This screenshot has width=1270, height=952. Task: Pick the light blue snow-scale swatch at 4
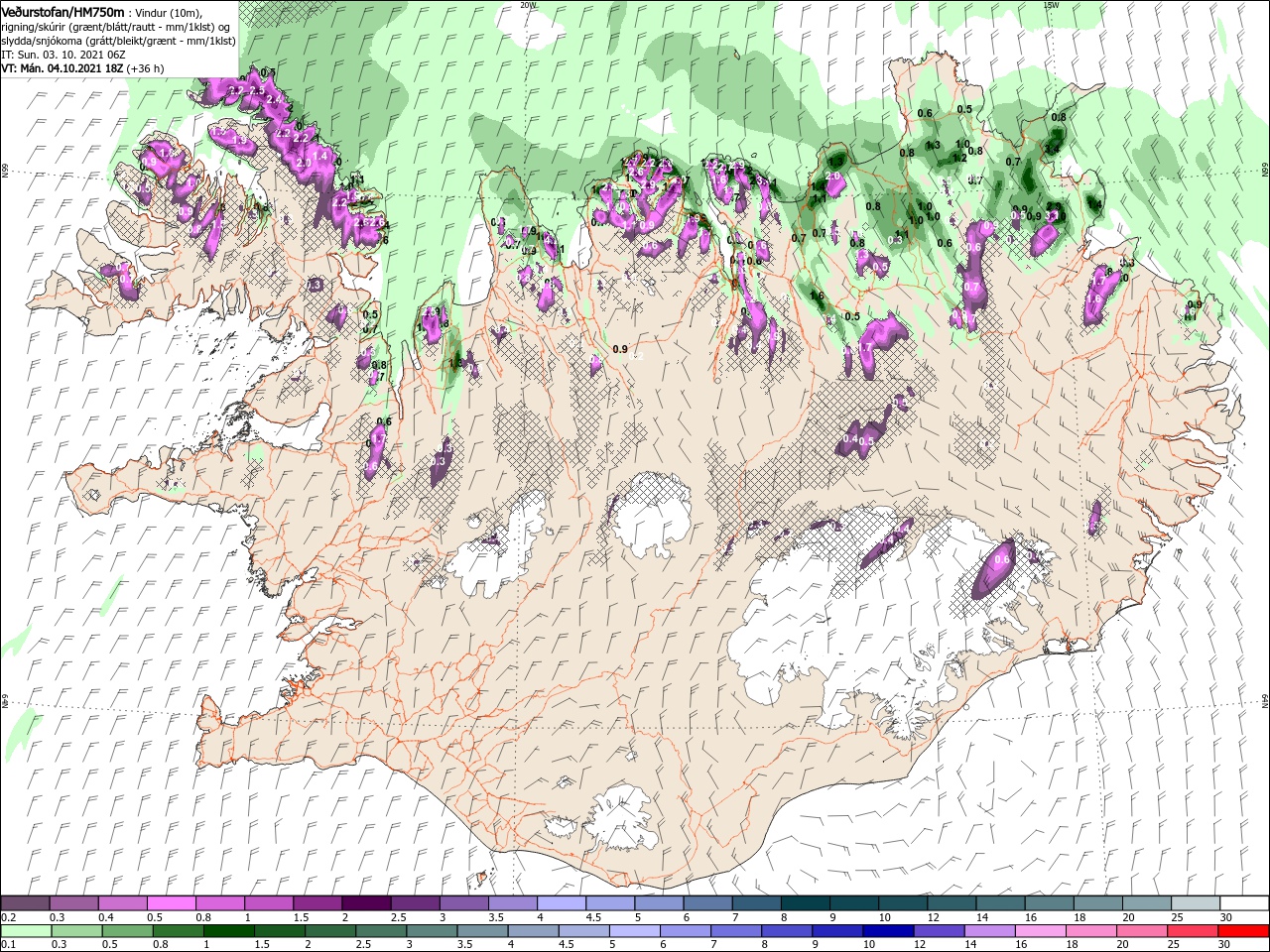pyautogui.click(x=561, y=903)
